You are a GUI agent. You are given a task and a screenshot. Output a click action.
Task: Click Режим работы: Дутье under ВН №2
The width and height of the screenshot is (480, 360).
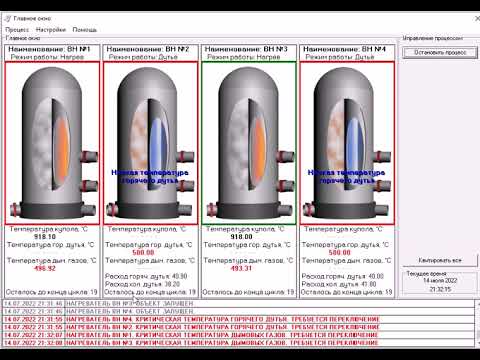pos(143,57)
